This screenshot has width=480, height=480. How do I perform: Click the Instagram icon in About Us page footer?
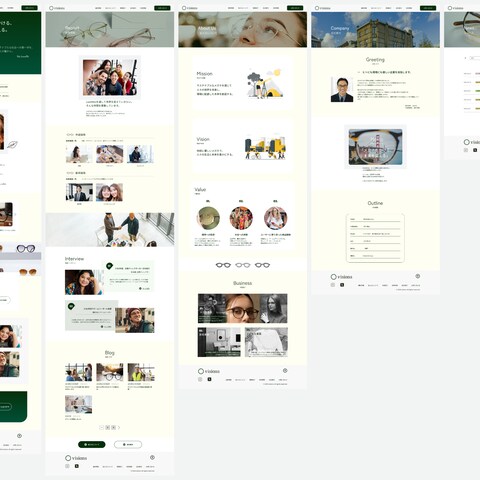click(x=200, y=379)
